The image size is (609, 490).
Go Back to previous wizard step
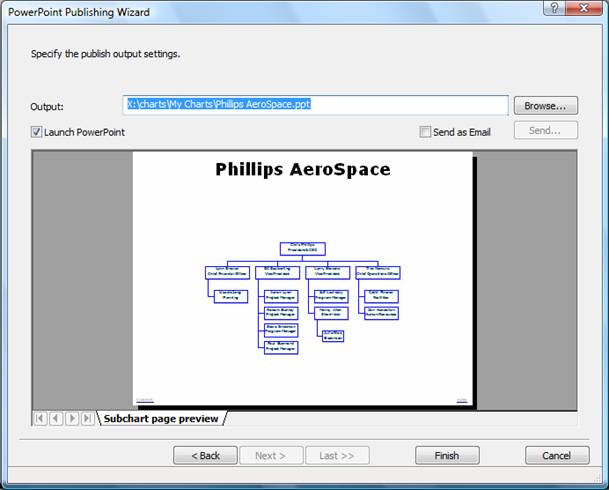[x=205, y=455]
